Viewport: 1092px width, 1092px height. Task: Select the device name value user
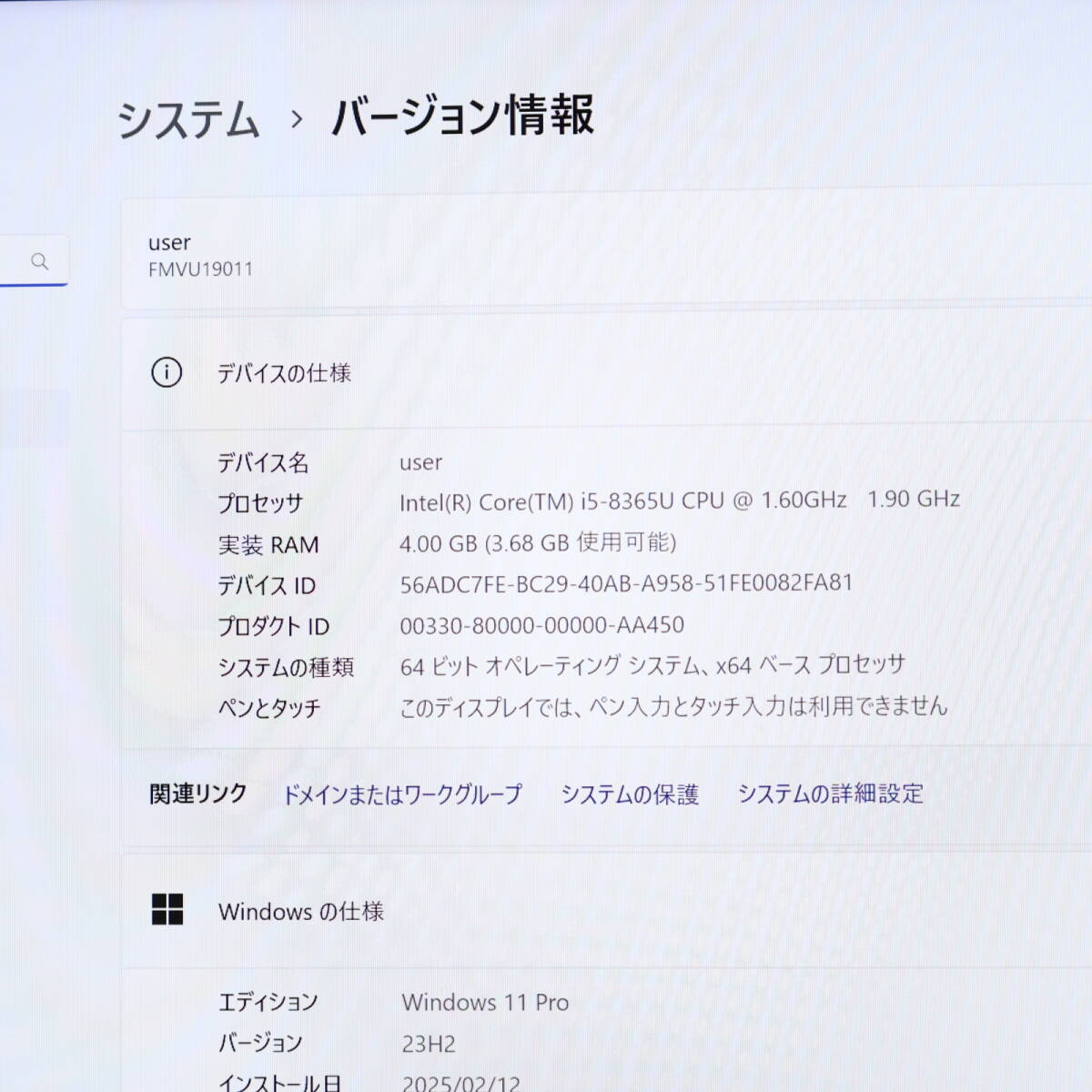click(x=420, y=462)
